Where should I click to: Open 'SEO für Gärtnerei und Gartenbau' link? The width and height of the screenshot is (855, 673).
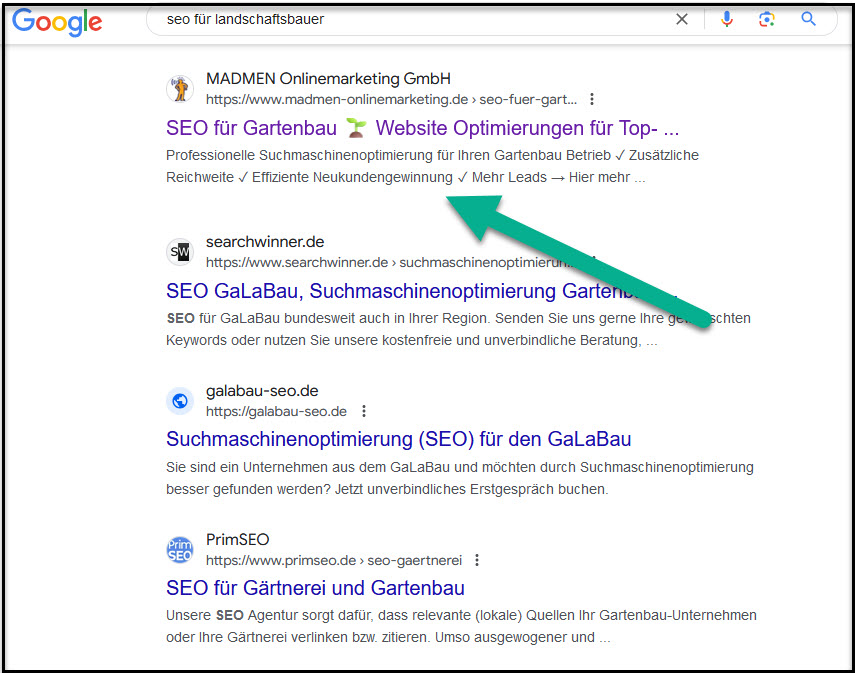pos(315,588)
